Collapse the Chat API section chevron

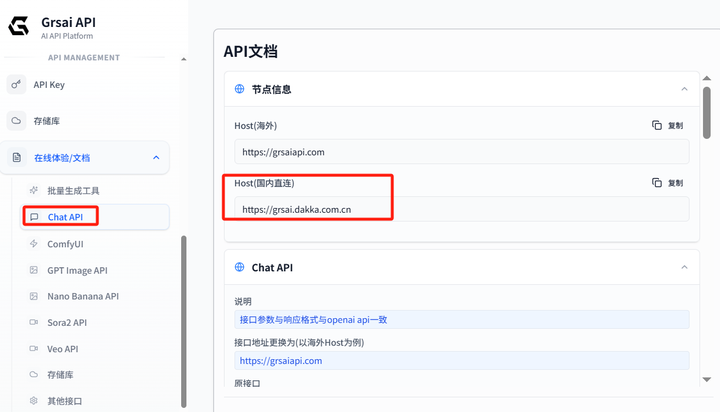(684, 267)
